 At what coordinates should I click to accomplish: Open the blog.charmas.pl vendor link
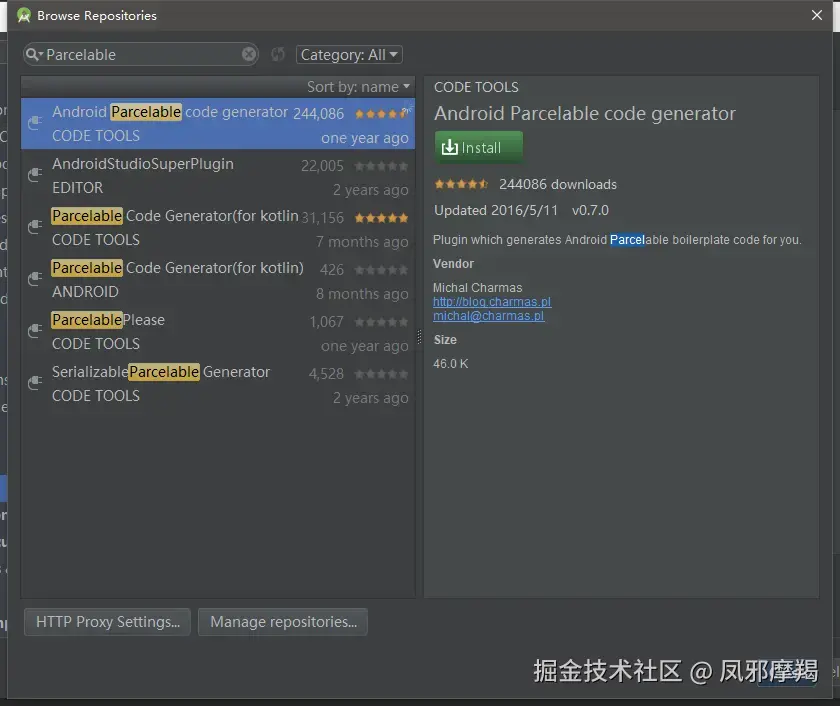point(492,302)
